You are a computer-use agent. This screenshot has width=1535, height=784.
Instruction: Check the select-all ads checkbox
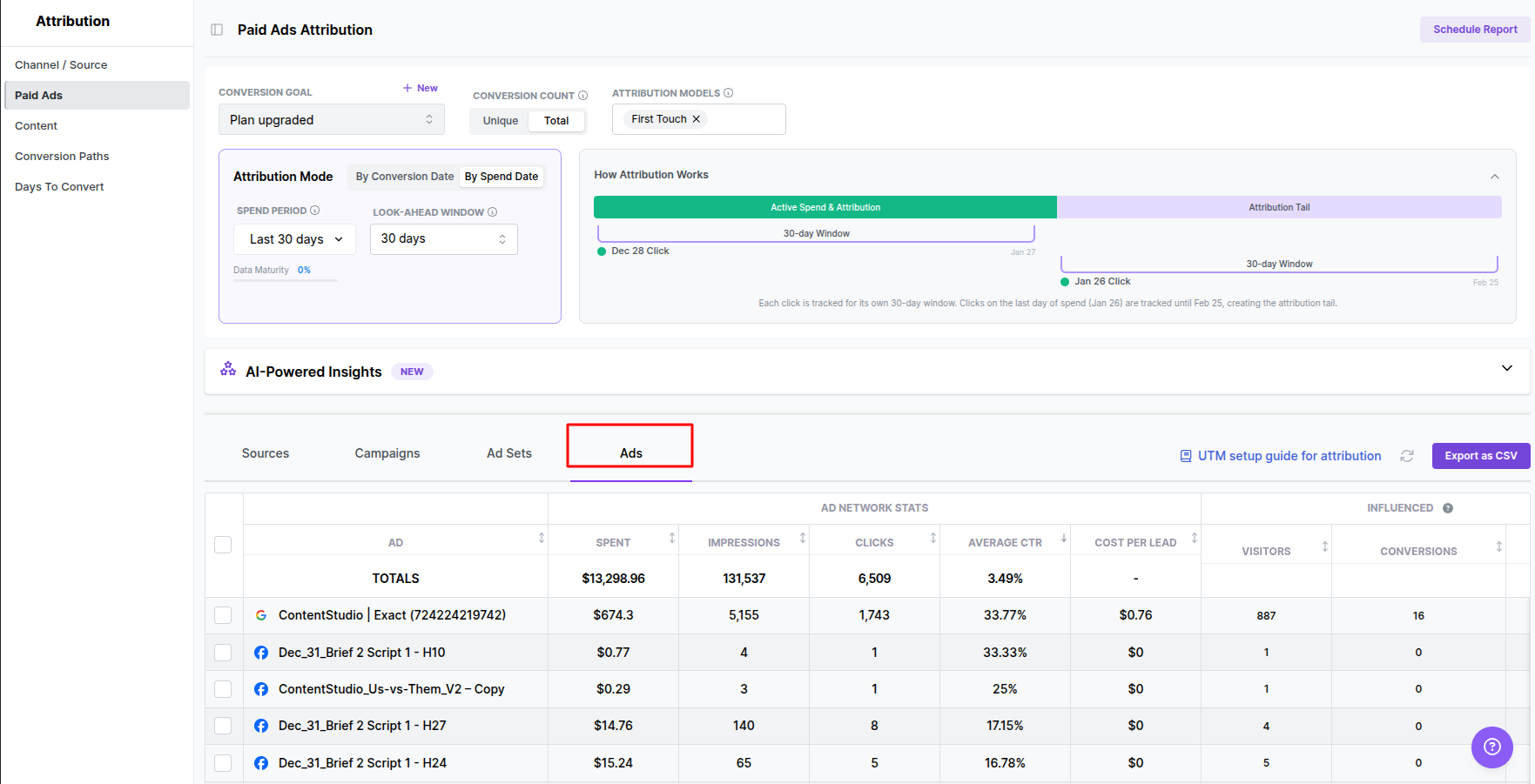tap(223, 545)
